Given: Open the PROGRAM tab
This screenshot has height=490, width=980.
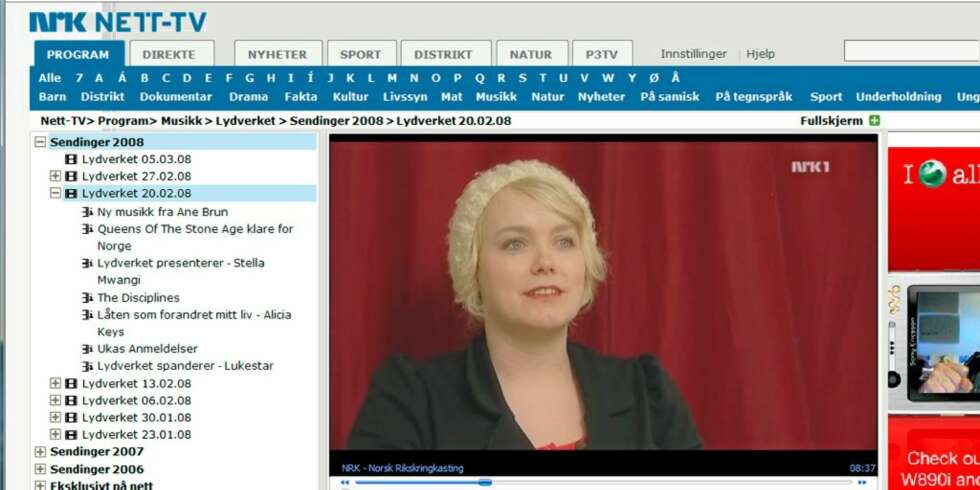Looking at the screenshot, I should (78, 54).
